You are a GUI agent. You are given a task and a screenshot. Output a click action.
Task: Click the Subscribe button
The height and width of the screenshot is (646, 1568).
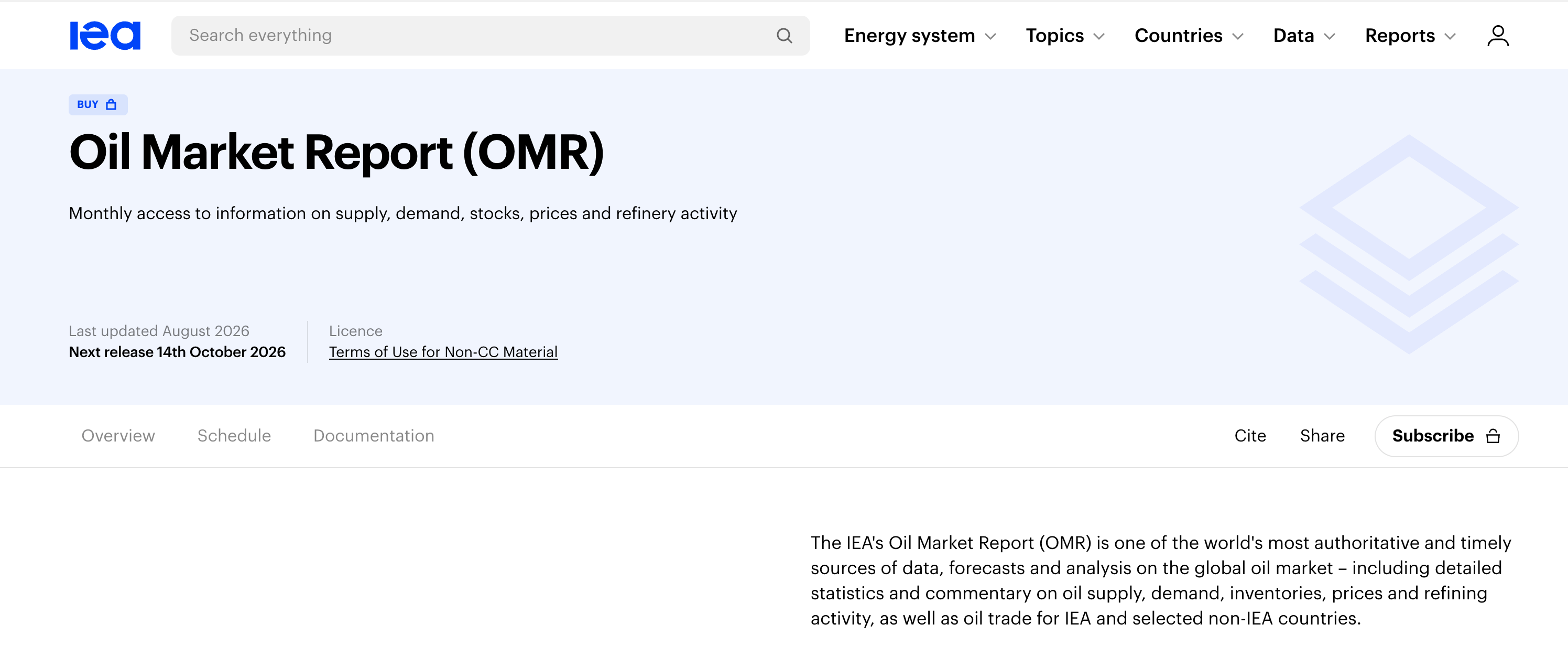1446,436
